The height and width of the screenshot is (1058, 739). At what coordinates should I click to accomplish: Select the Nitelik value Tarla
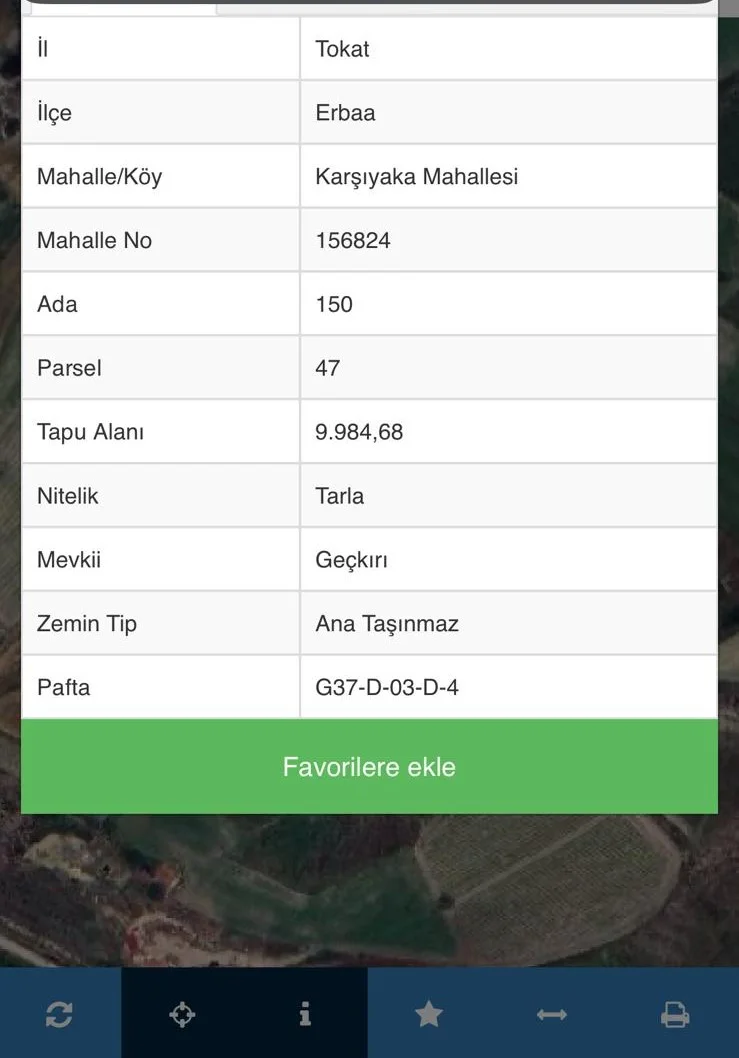tap(340, 497)
